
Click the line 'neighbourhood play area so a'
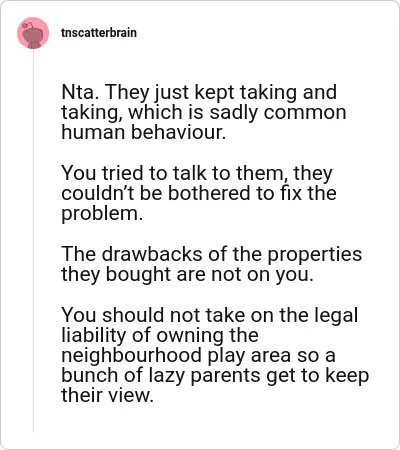[198, 355]
